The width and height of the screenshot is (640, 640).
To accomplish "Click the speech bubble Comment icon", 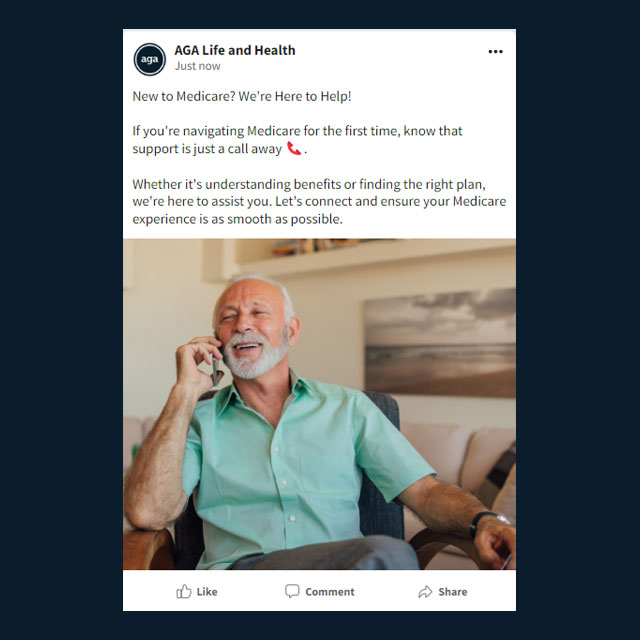I will (x=292, y=592).
